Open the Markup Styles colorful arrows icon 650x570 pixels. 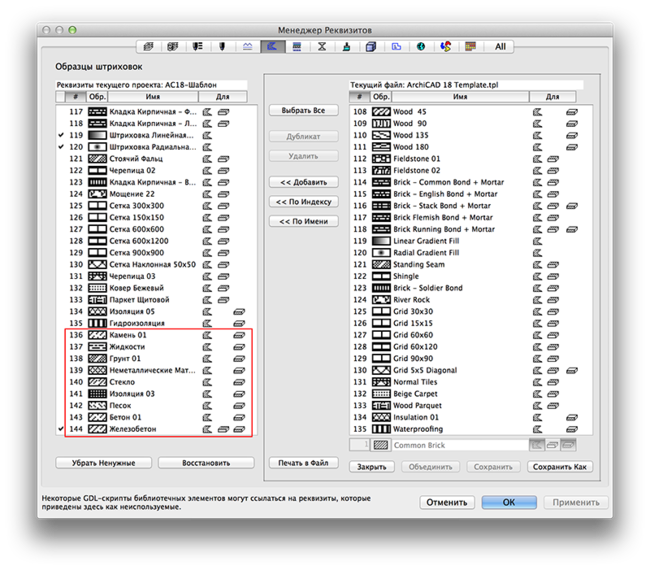point(446,46)
